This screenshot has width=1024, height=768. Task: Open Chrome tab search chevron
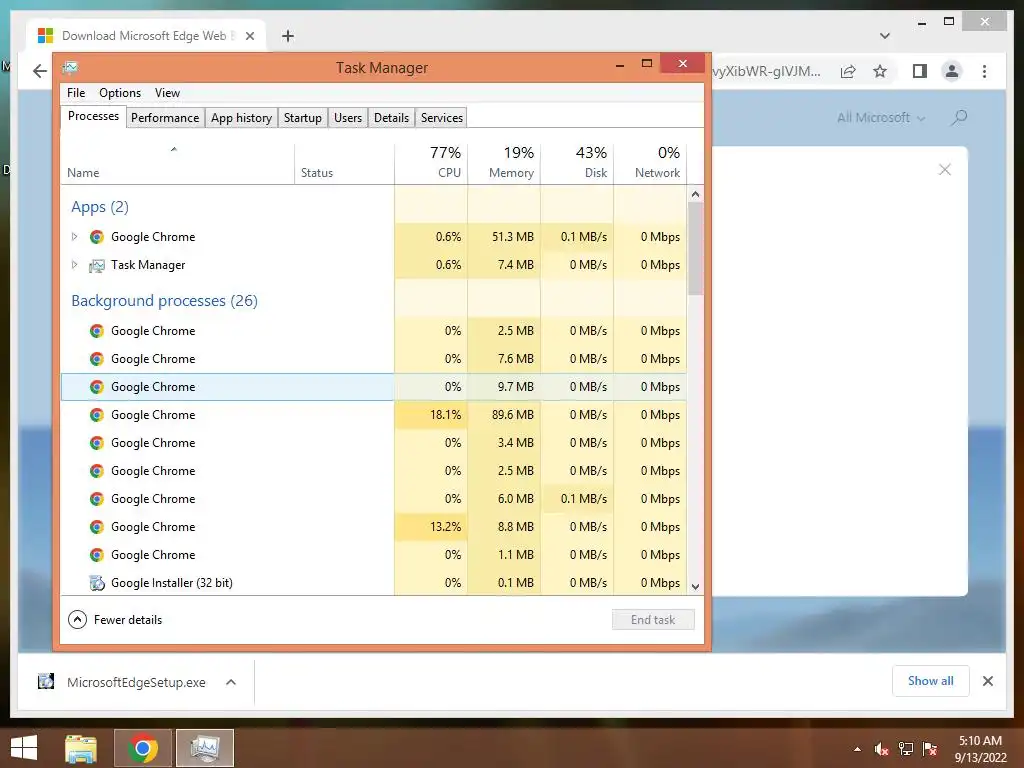tap(884, 36)
